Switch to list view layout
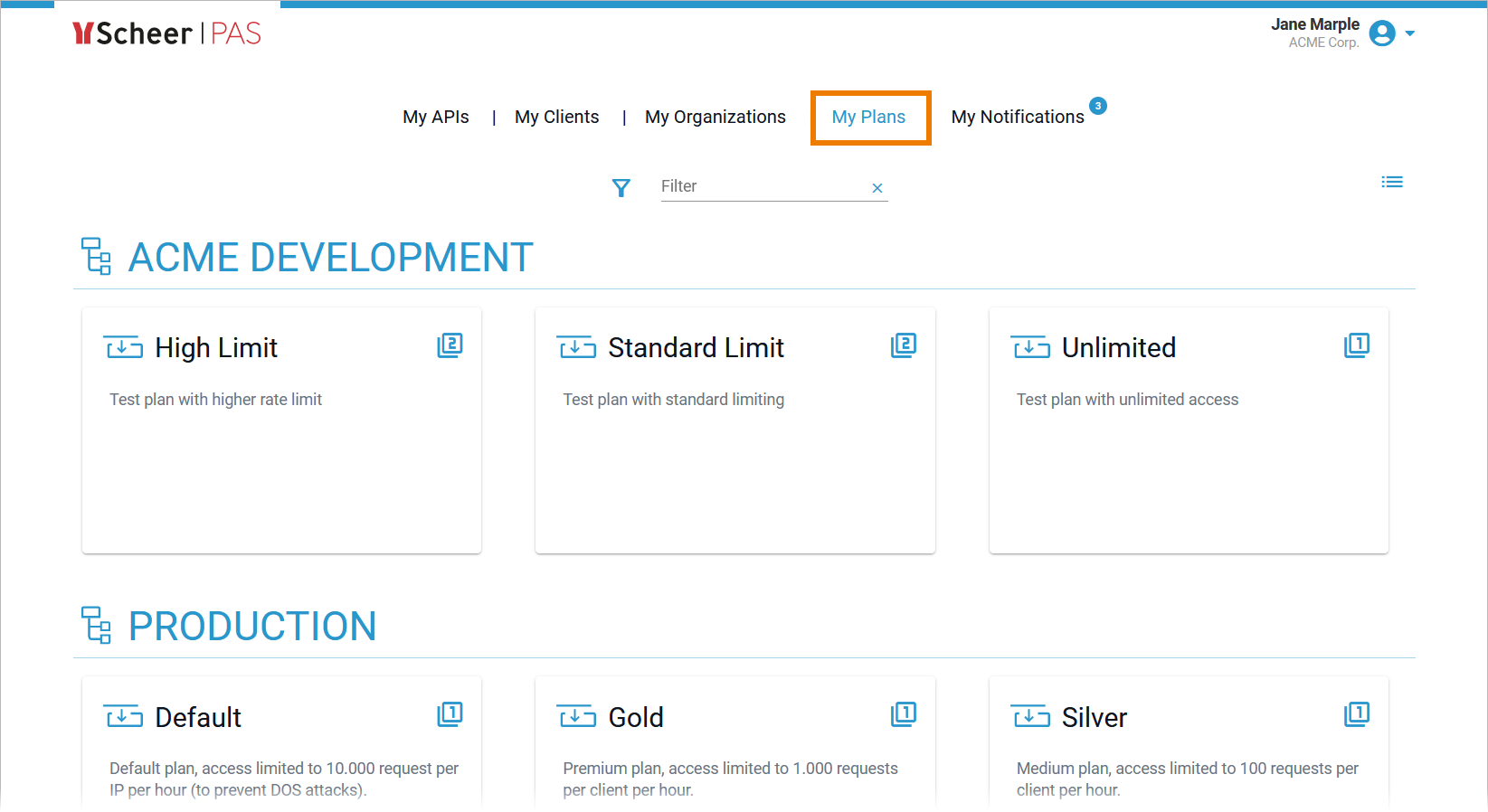The image size is (1488, 812). click(x=1391, y=182)
